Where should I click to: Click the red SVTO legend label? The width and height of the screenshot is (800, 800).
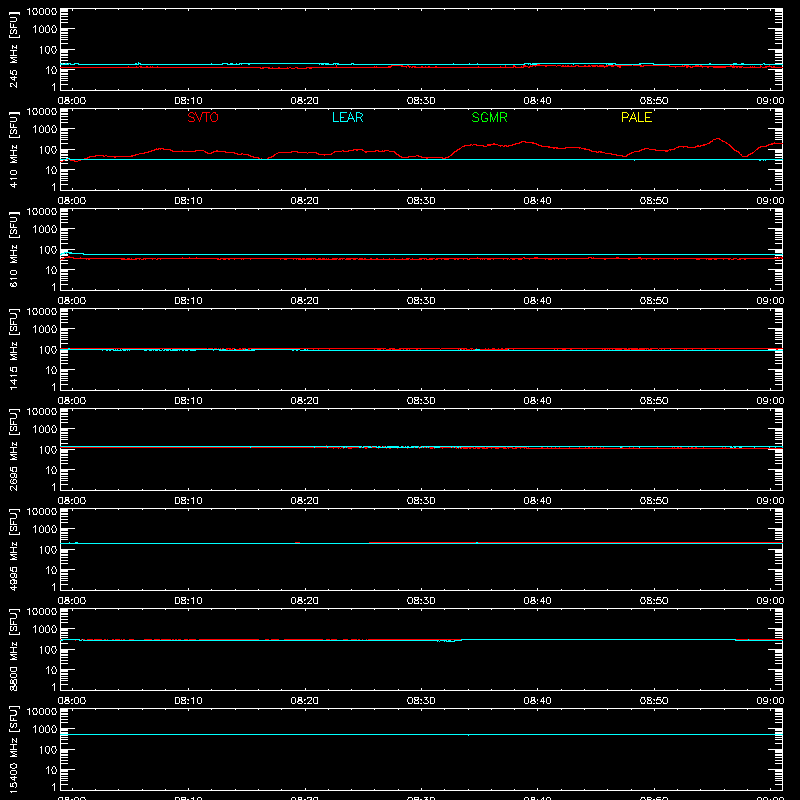click(x=203, y=117)
